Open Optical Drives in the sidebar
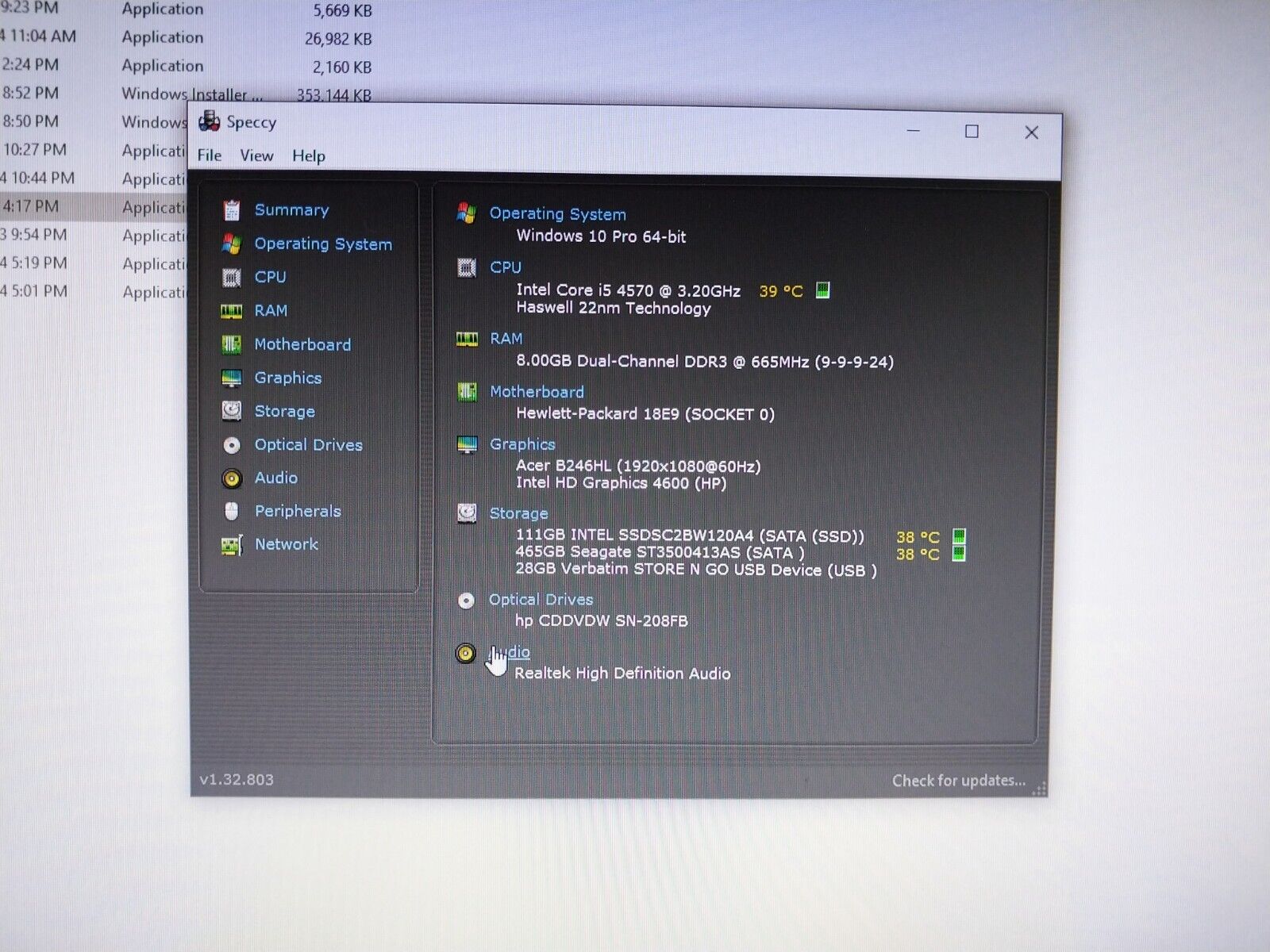Image resolution: width=1270 pixels, height=952 pixels. (308, 445)
